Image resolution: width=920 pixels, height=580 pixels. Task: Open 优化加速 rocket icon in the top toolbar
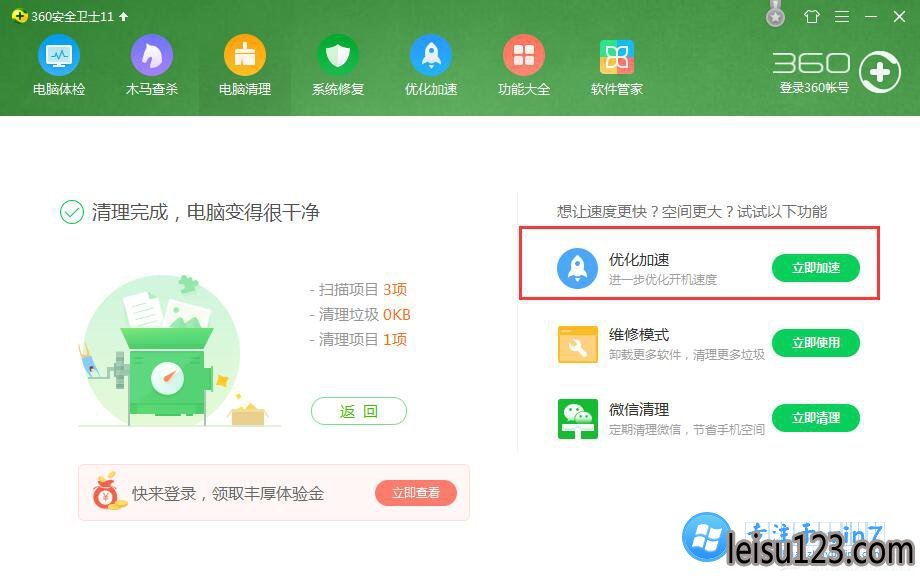(431, 55)
